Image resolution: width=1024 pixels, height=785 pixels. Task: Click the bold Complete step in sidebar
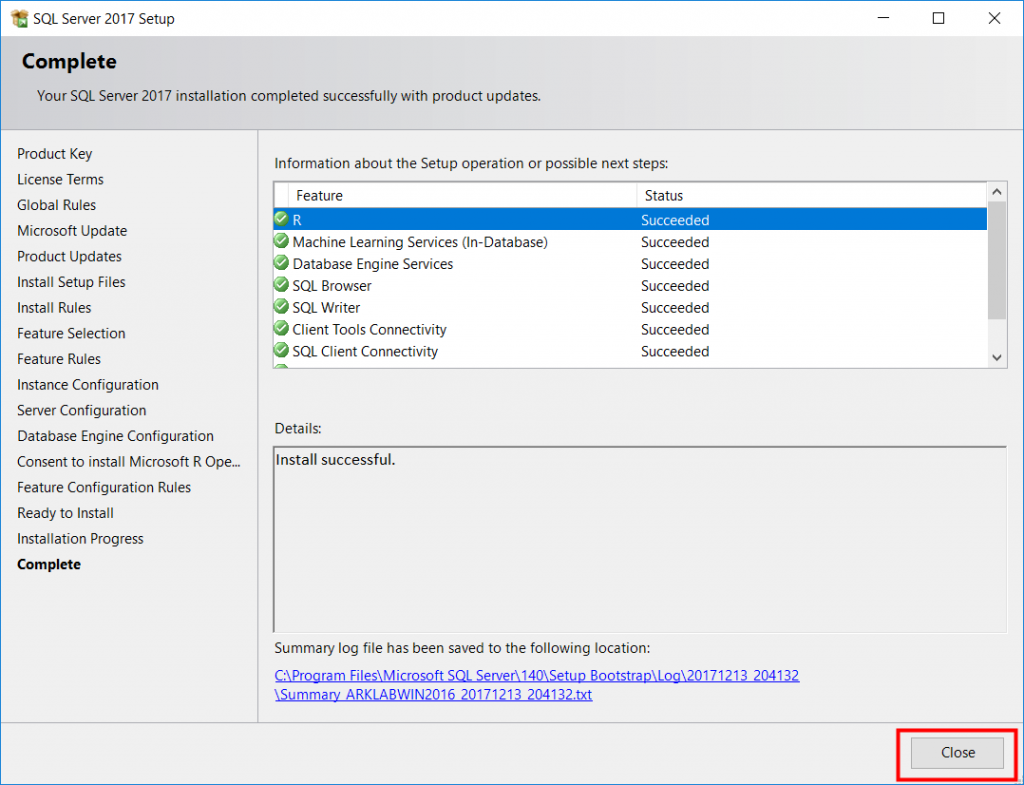coord(49,564)
